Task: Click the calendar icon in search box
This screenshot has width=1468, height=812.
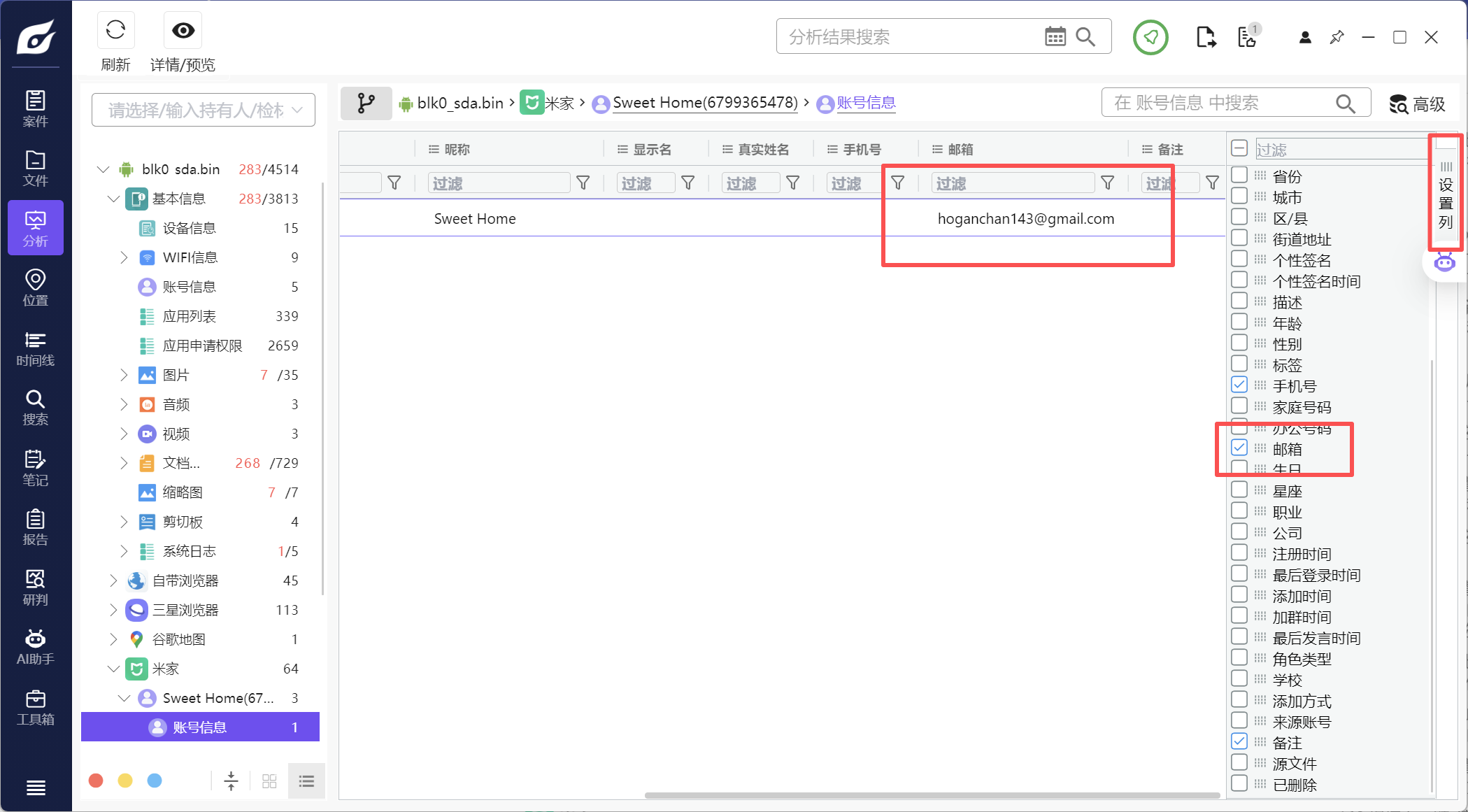Action: (x=1055, y=36)
